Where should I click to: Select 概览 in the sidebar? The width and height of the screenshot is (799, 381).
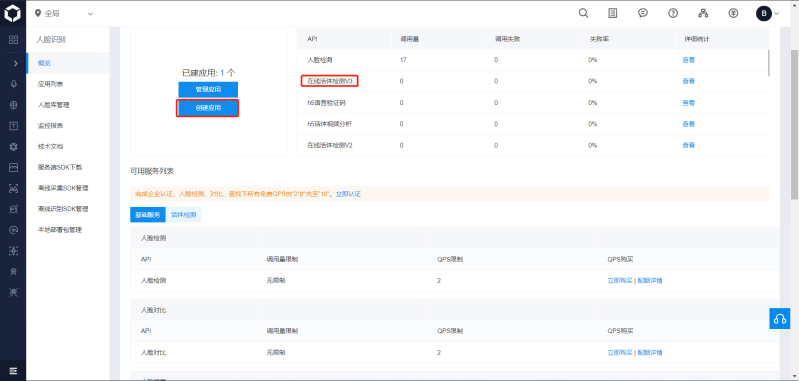tap(68, 63)
